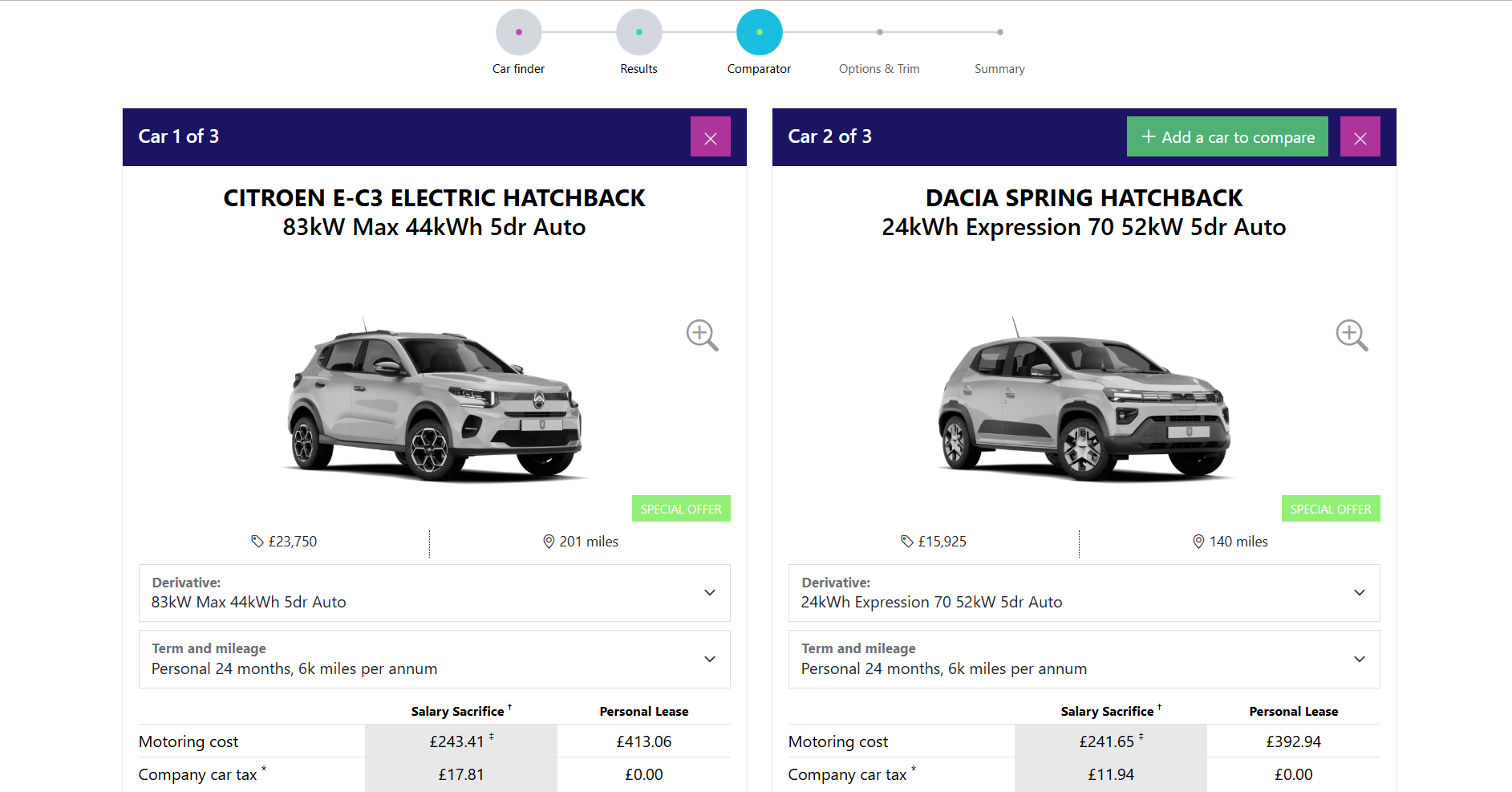Open Dacia Term and mileage dropdown
The height and width of the screenshot is (792, 1512).
pyautogui.click(x=1084, y=660)
